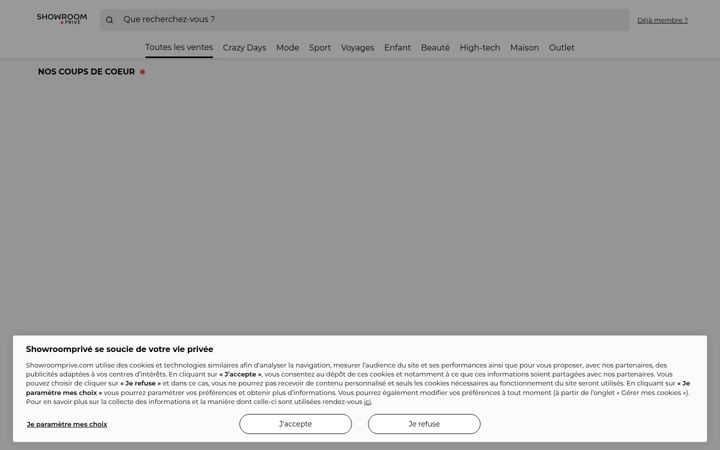This screenshot has height=450, width=720.
Task: Open the Voyages category
Action: (x=357, y=48)
